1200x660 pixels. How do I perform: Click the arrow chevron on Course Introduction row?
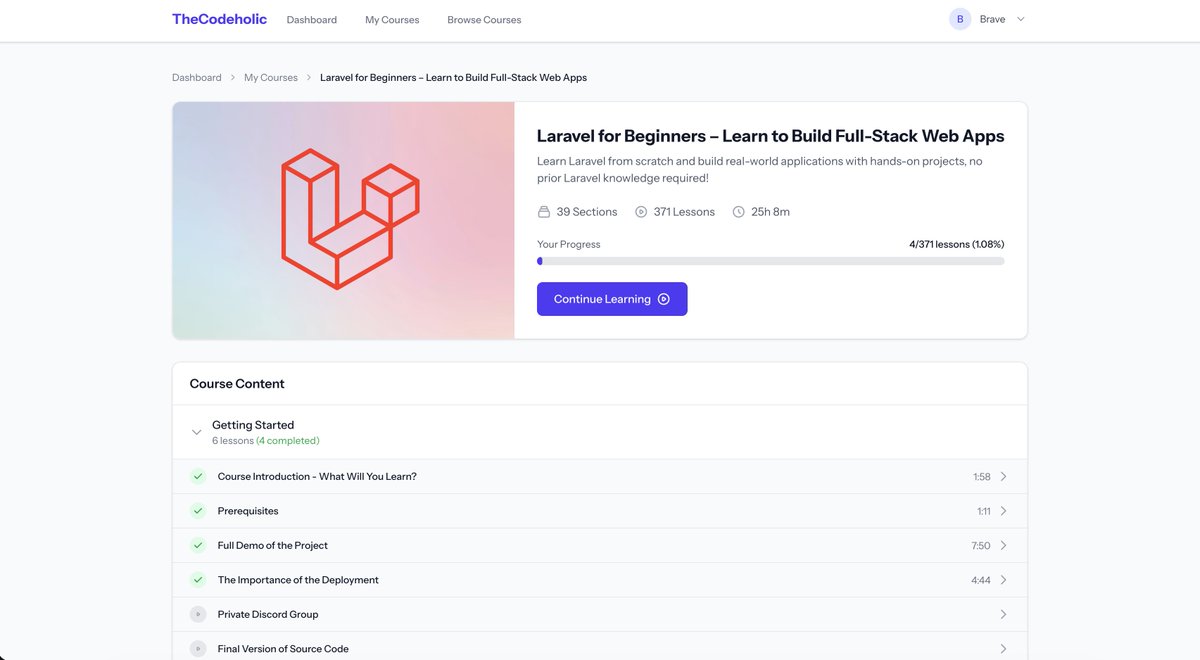click(1003, 477)
